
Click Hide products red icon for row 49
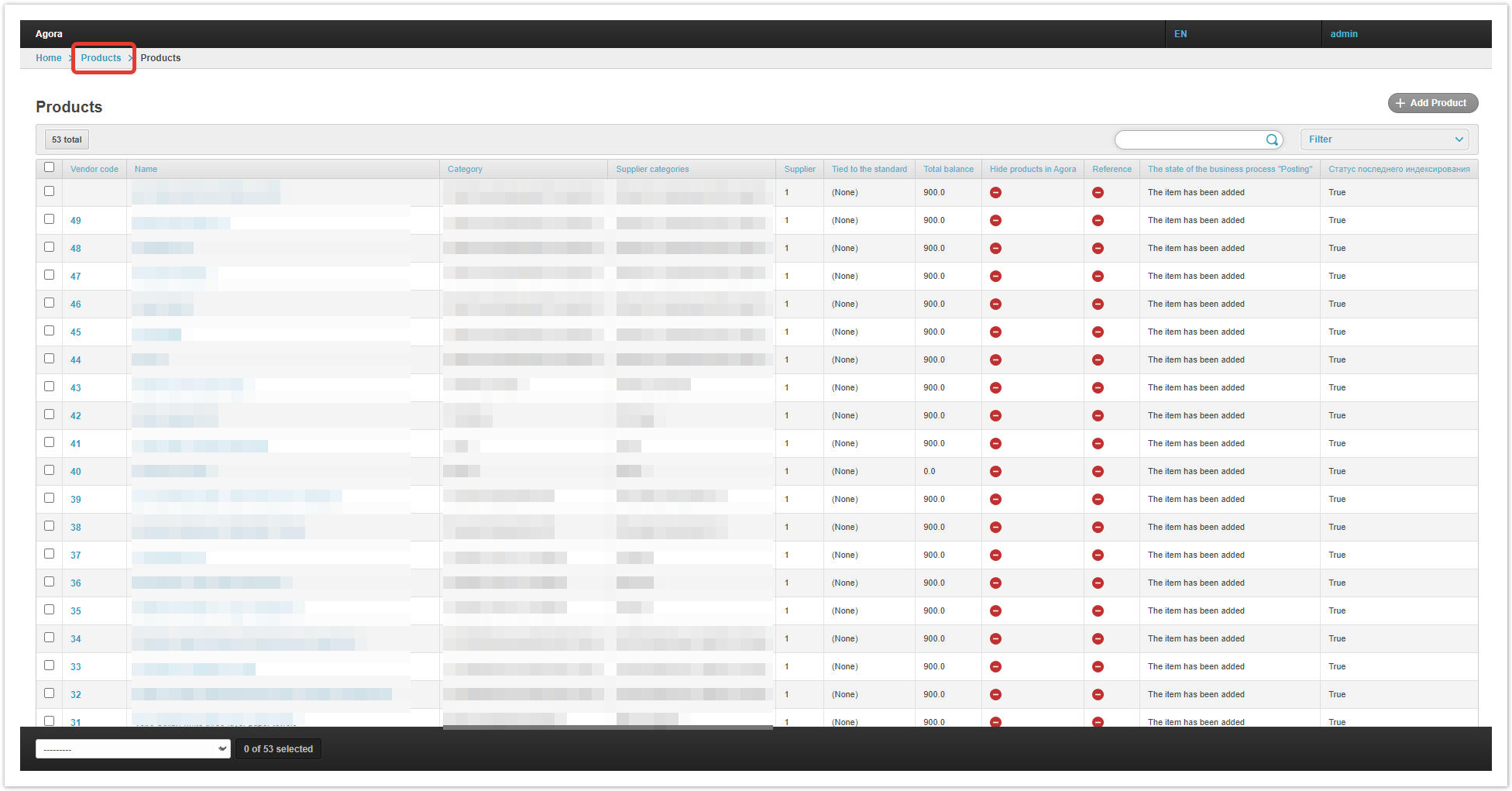(995, 221)
